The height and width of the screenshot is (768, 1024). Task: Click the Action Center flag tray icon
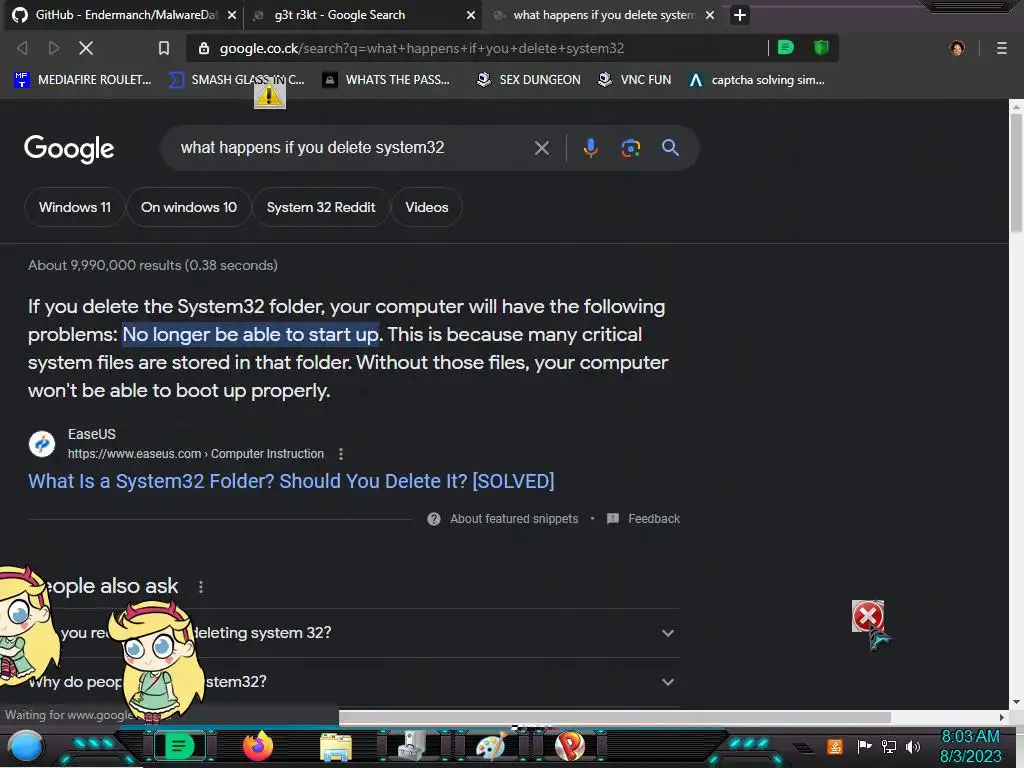pos(864,746)
